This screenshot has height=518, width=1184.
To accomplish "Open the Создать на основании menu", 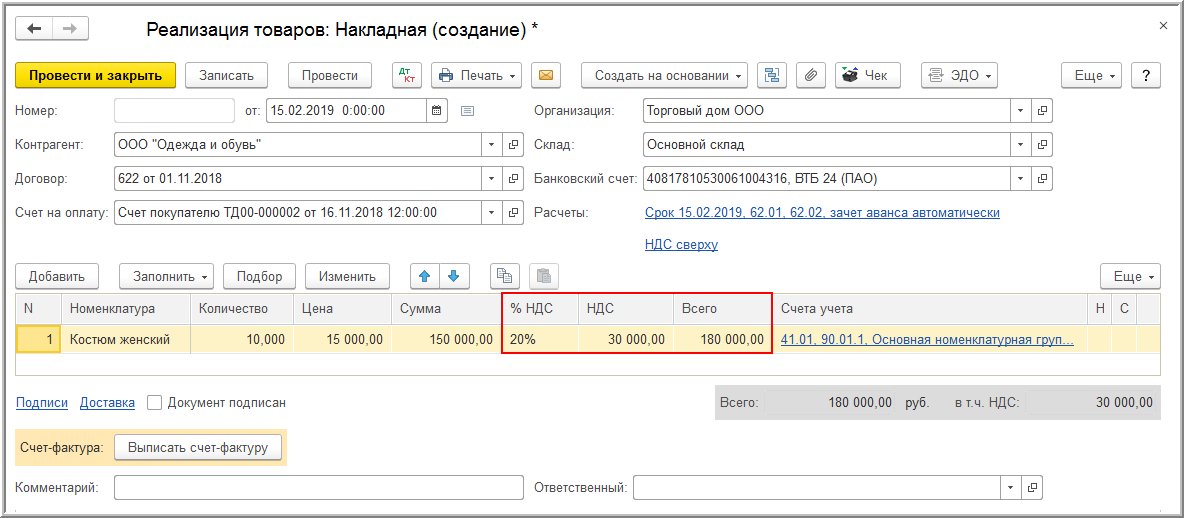I will tap(664, 75).
